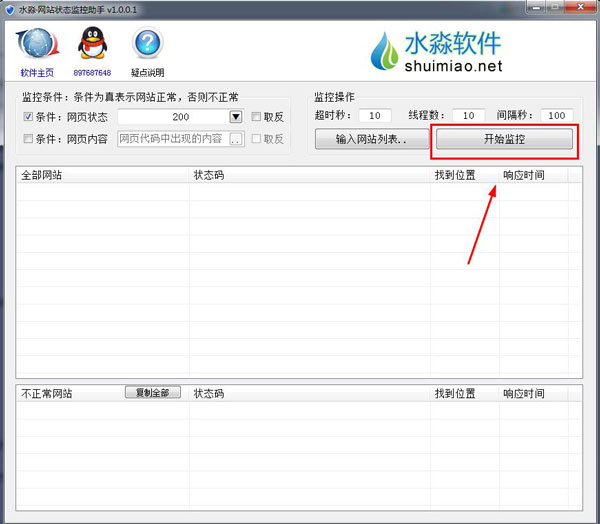Click the 输入网站列表 button
600x524 pixels.
click(x=370, y=139)
